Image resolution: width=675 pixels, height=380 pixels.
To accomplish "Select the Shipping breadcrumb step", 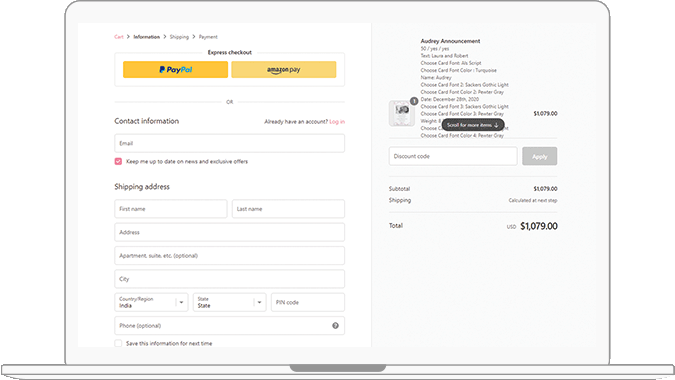I will coord(179,37).
